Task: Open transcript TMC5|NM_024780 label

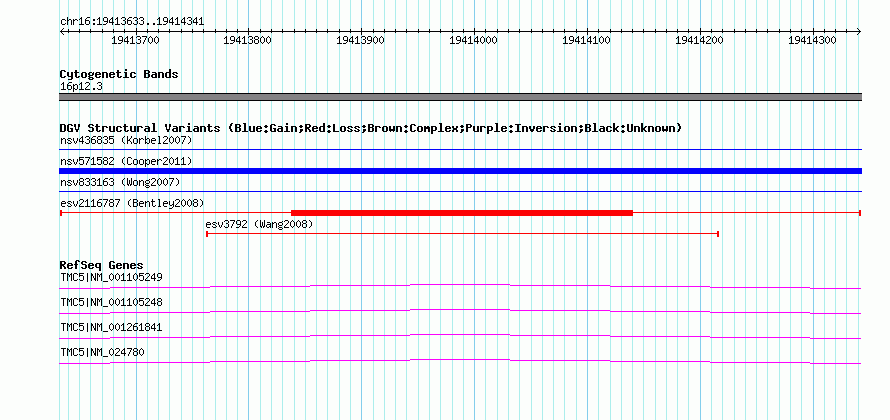Action: click(102, 353)
